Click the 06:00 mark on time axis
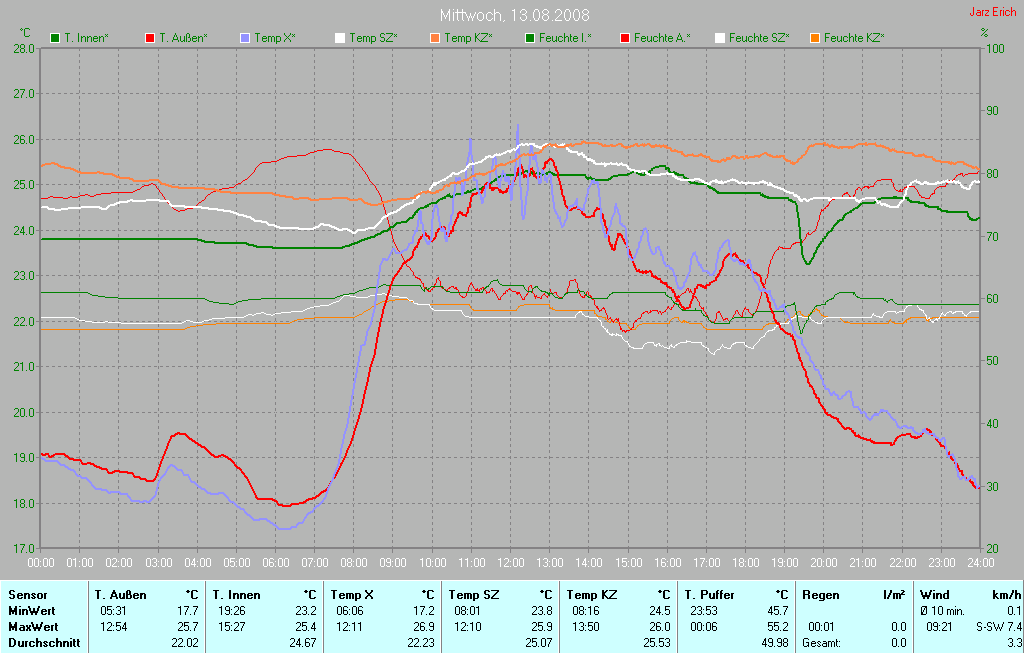Image resolution: width=1024 pixels, height=653 pixels. [x=275, y=563]
